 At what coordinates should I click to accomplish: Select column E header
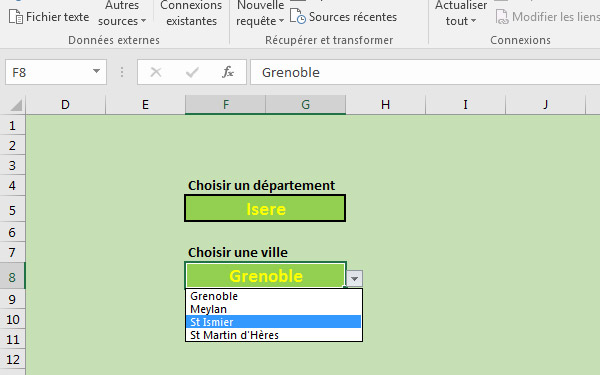(x=145, y=104)
